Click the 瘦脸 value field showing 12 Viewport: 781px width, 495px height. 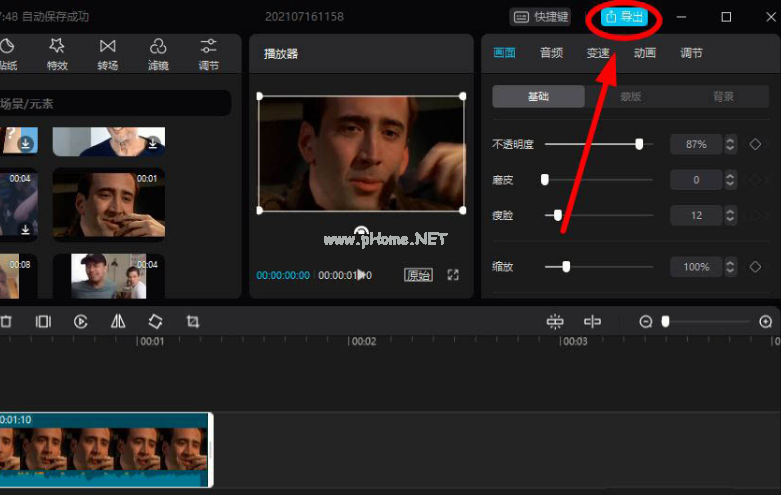pyautogui.click(x=696, y=215)
